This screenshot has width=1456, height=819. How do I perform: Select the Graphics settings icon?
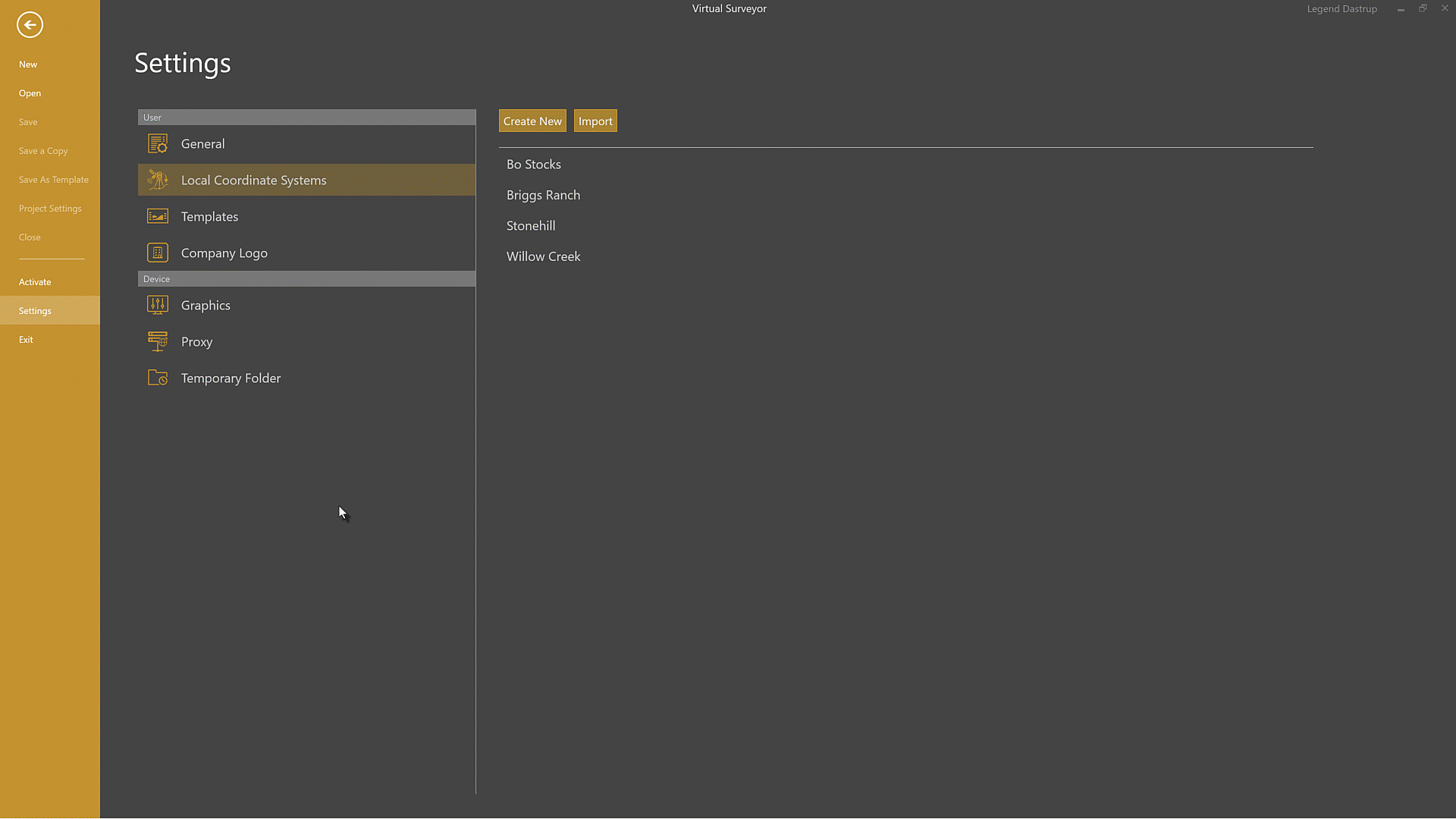157,305
